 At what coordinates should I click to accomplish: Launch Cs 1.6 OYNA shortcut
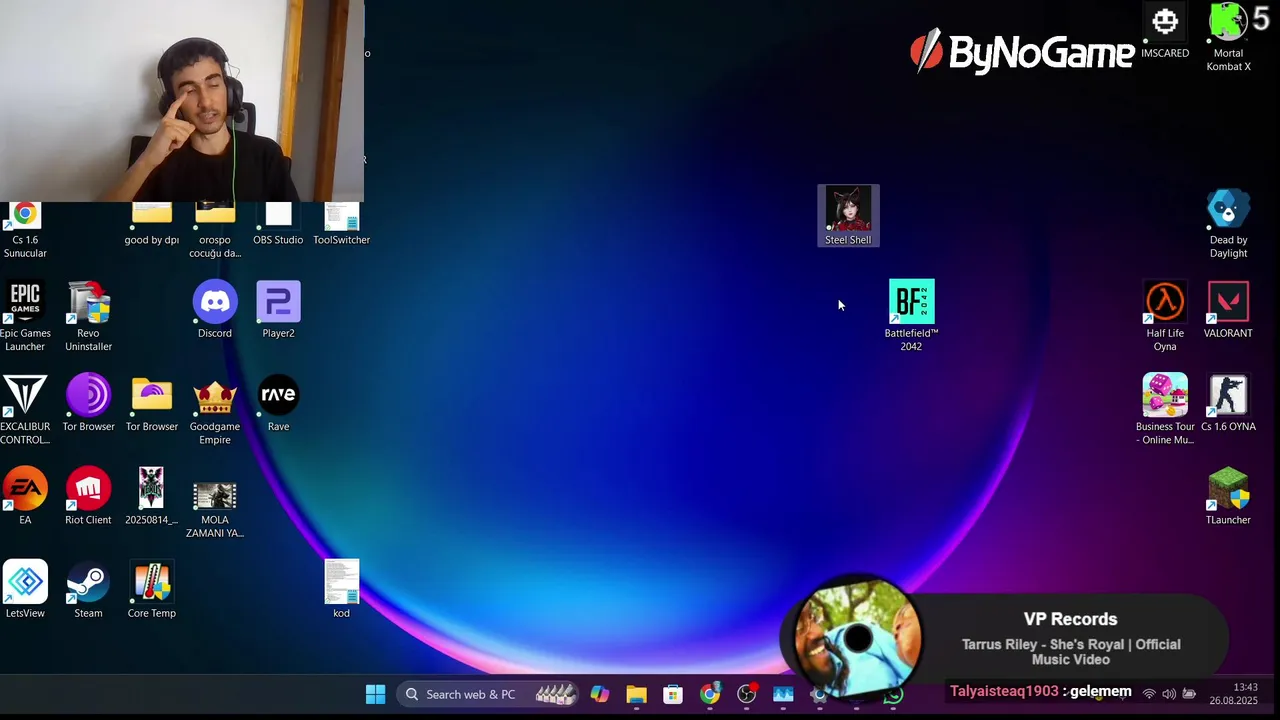pos(1228,403)
